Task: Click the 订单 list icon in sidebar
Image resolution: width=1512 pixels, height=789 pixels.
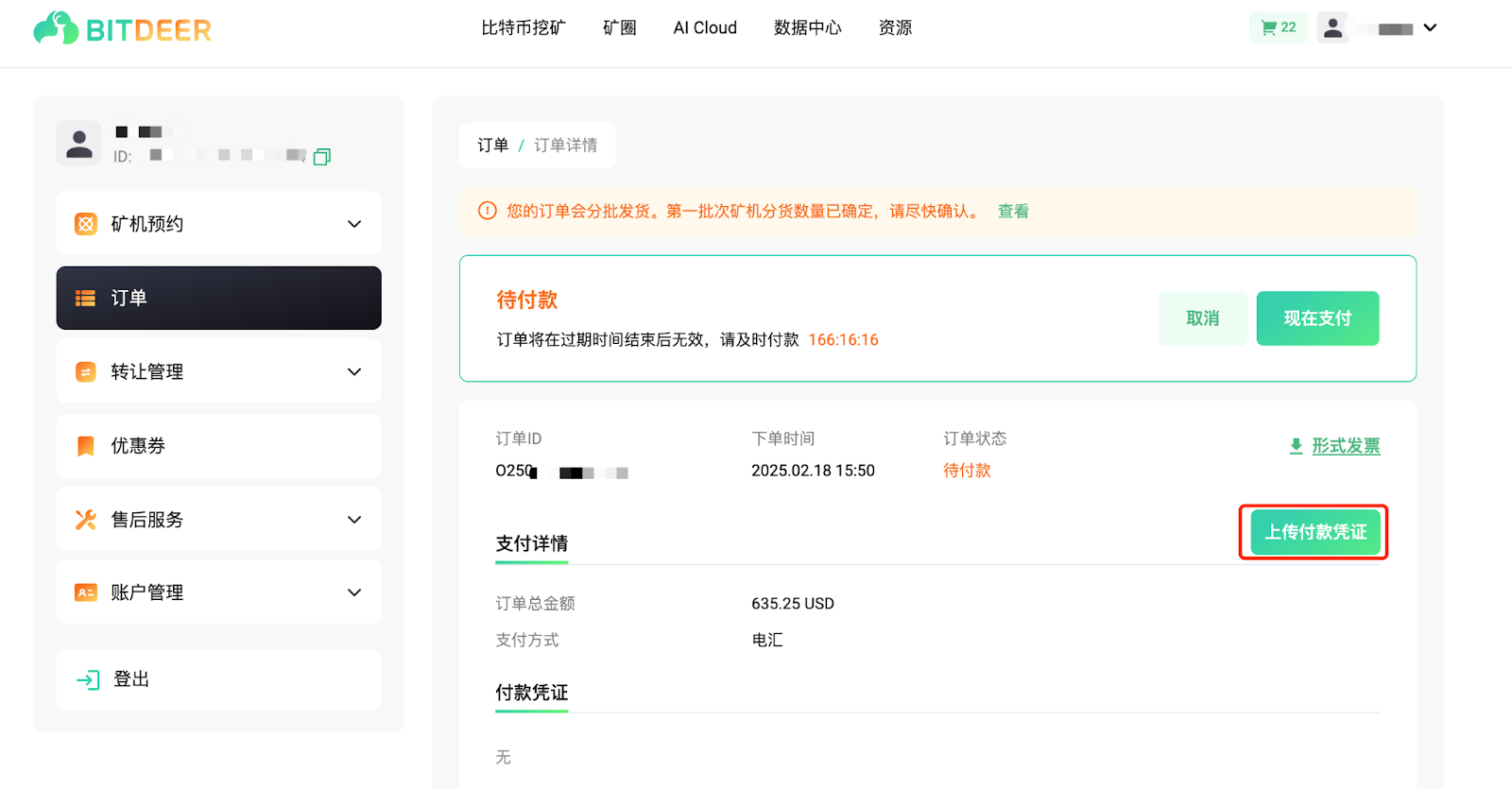Action: pos(86,299)
